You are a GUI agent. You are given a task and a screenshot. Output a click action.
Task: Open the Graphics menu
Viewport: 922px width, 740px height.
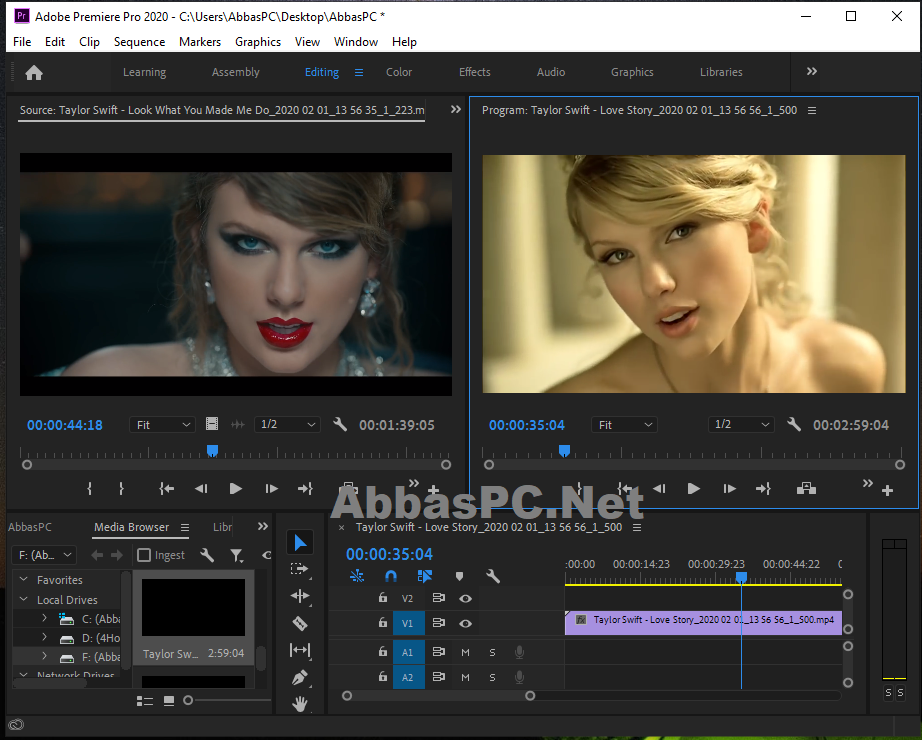click(258, 42)
